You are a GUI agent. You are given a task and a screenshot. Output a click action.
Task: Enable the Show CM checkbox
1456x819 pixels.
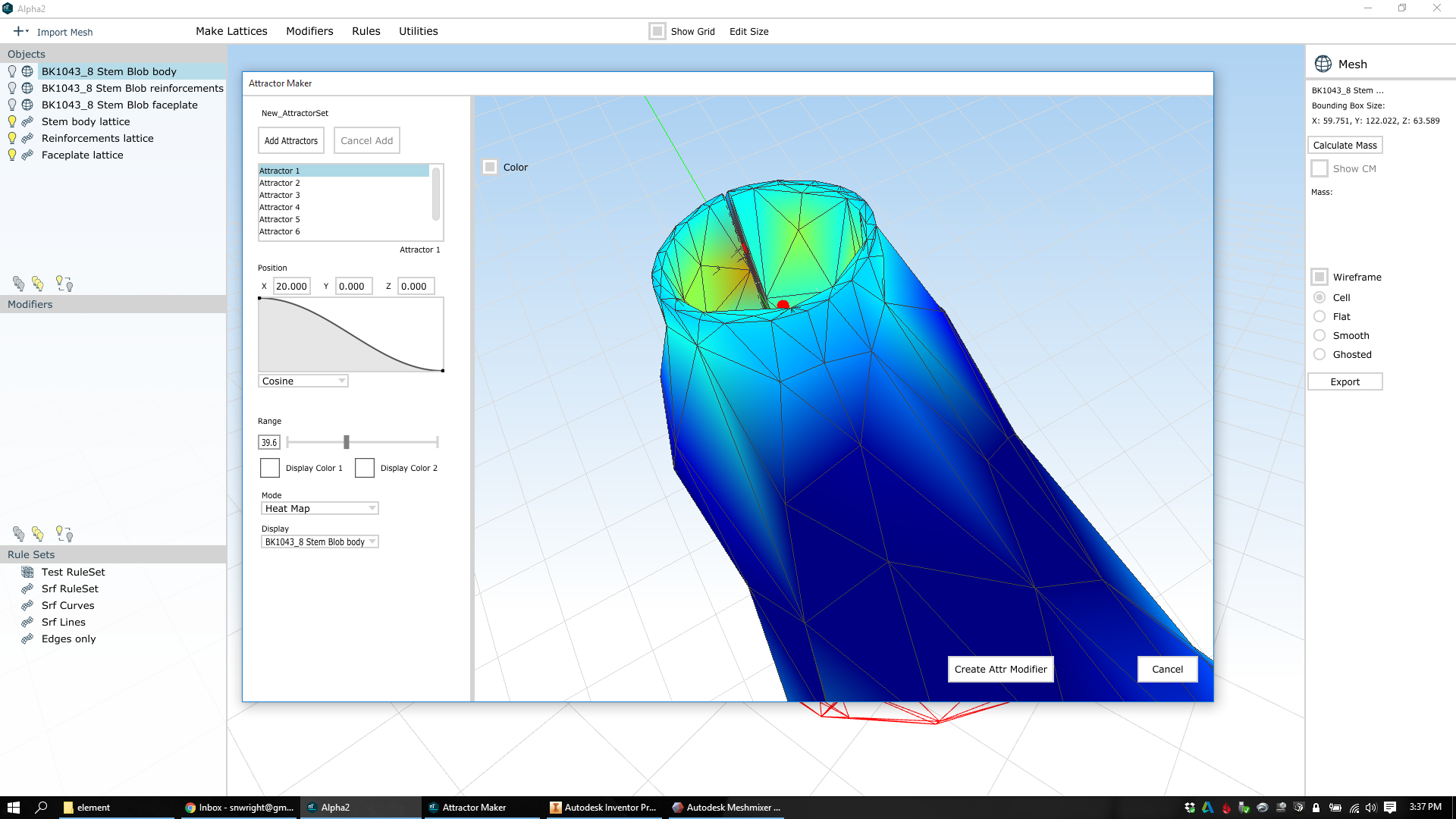point(1320,168)
